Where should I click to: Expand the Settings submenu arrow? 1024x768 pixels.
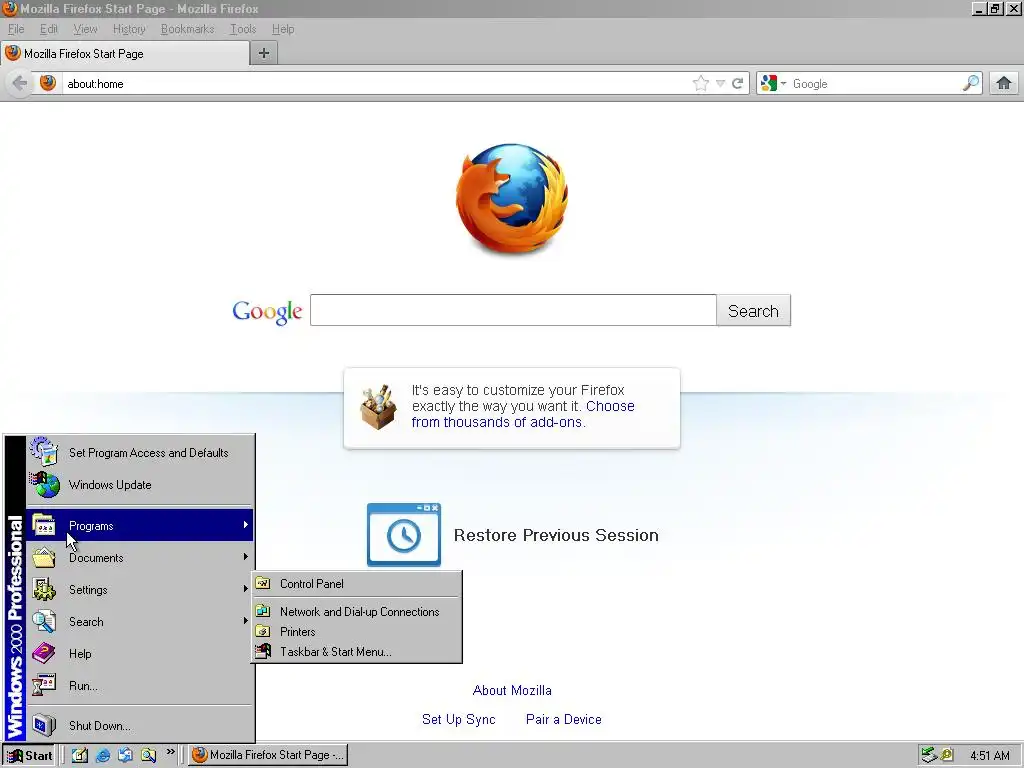[246, 589]
